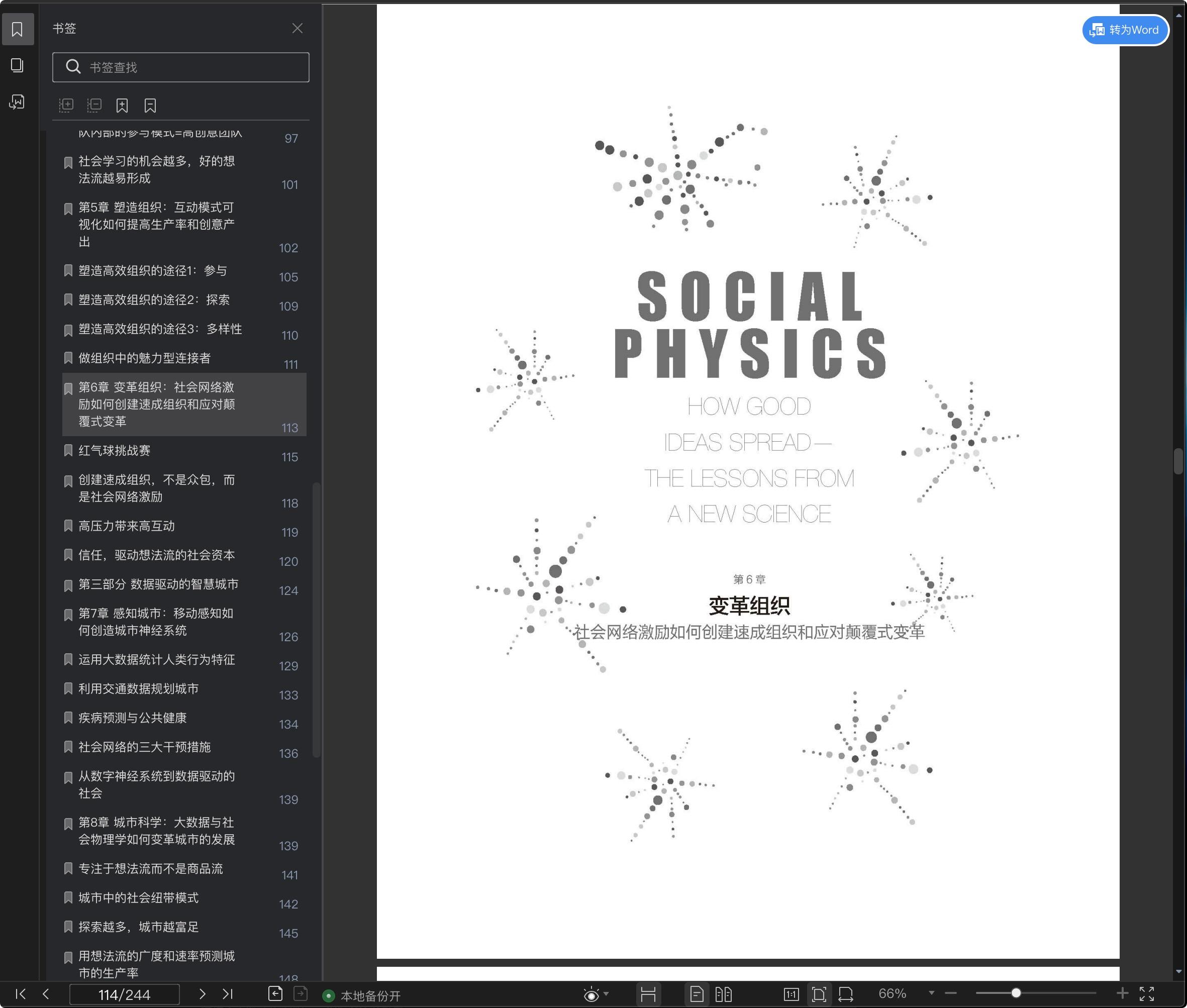Zoom out with minus button
1187x1008 pixels.
coord(950,993)
